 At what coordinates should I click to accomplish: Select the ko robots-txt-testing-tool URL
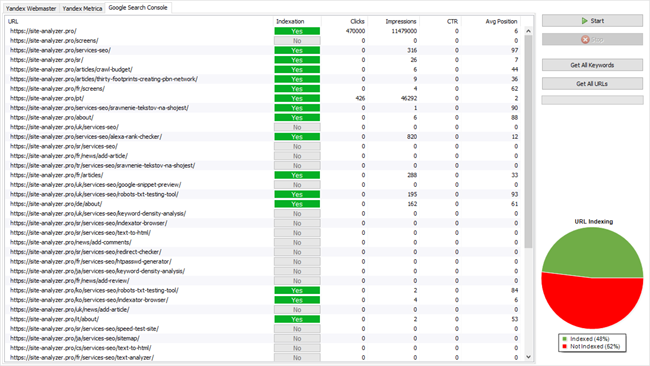pos(94,290)
